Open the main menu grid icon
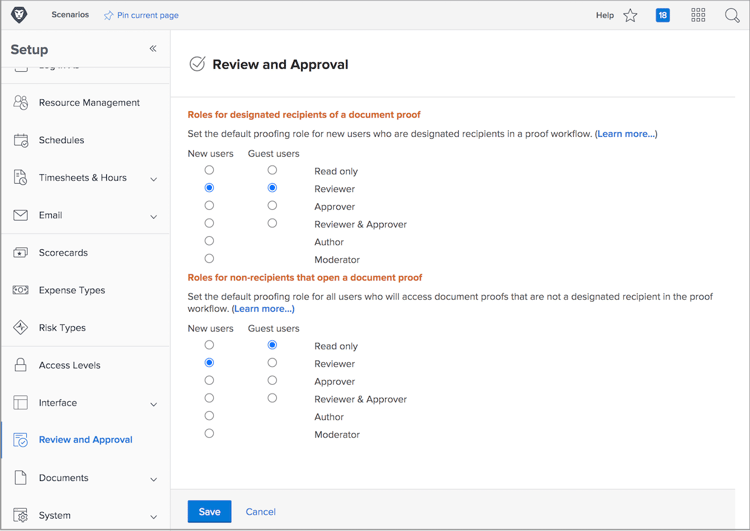750x531 pixels. [698, 15]
